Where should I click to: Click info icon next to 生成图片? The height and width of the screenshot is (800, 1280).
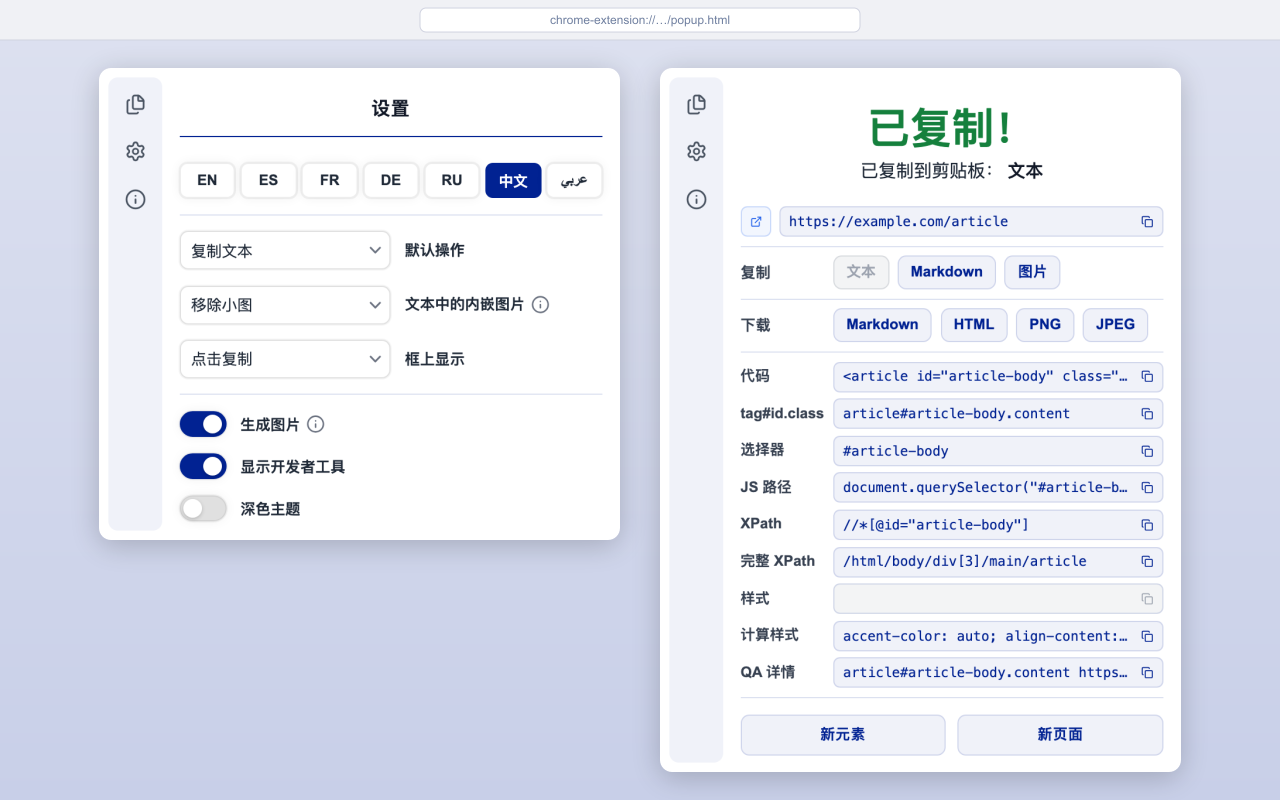coord(316,424)
